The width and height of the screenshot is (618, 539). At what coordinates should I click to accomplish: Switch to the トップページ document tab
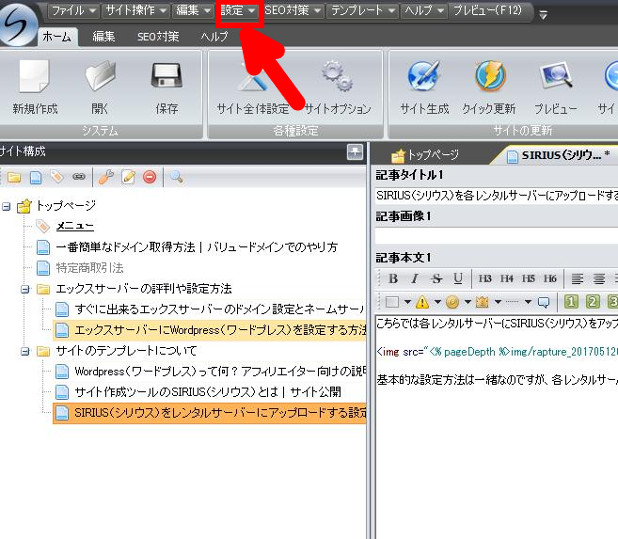click(426, 155)
